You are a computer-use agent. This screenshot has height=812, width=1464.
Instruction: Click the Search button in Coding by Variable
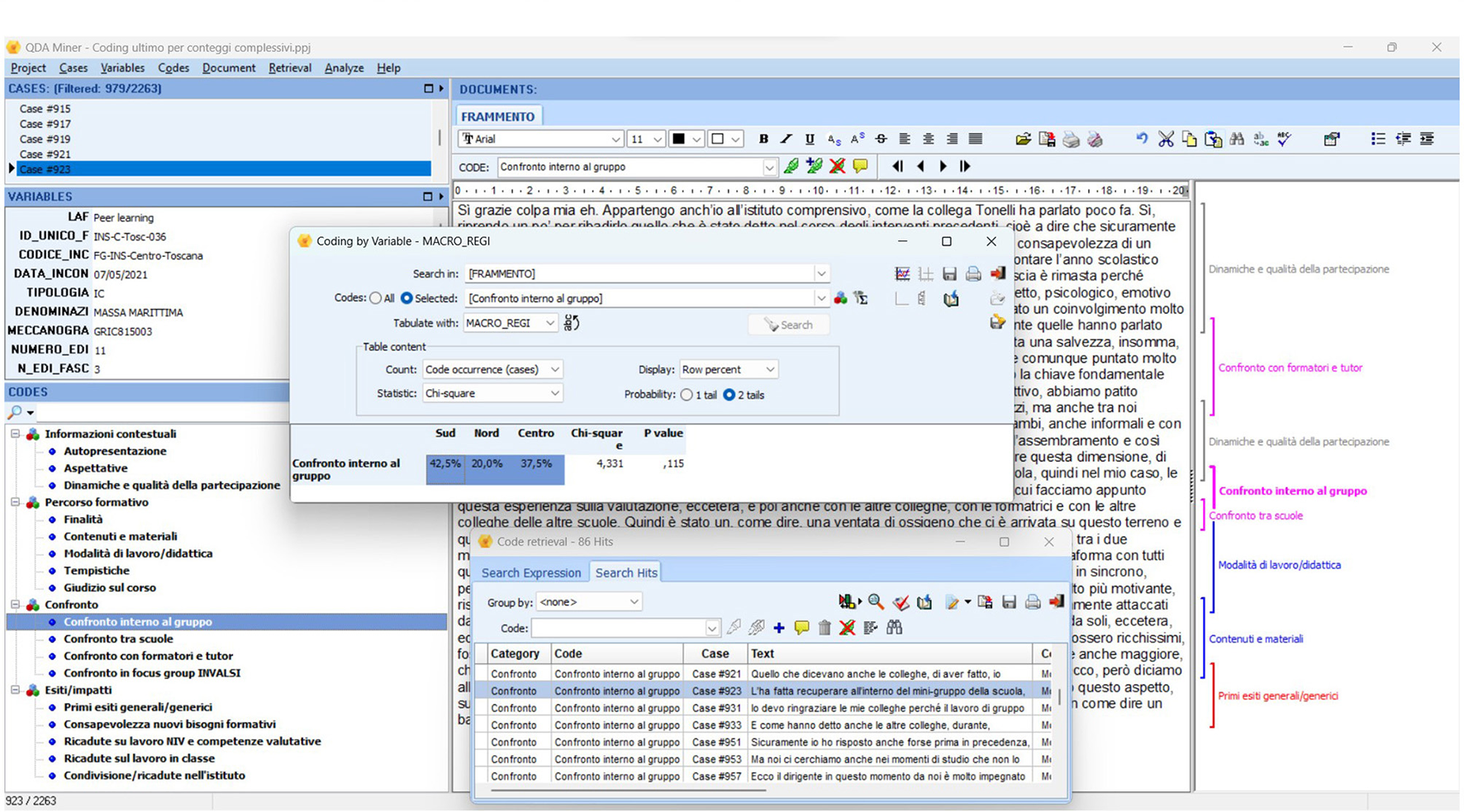coord(788,325)
